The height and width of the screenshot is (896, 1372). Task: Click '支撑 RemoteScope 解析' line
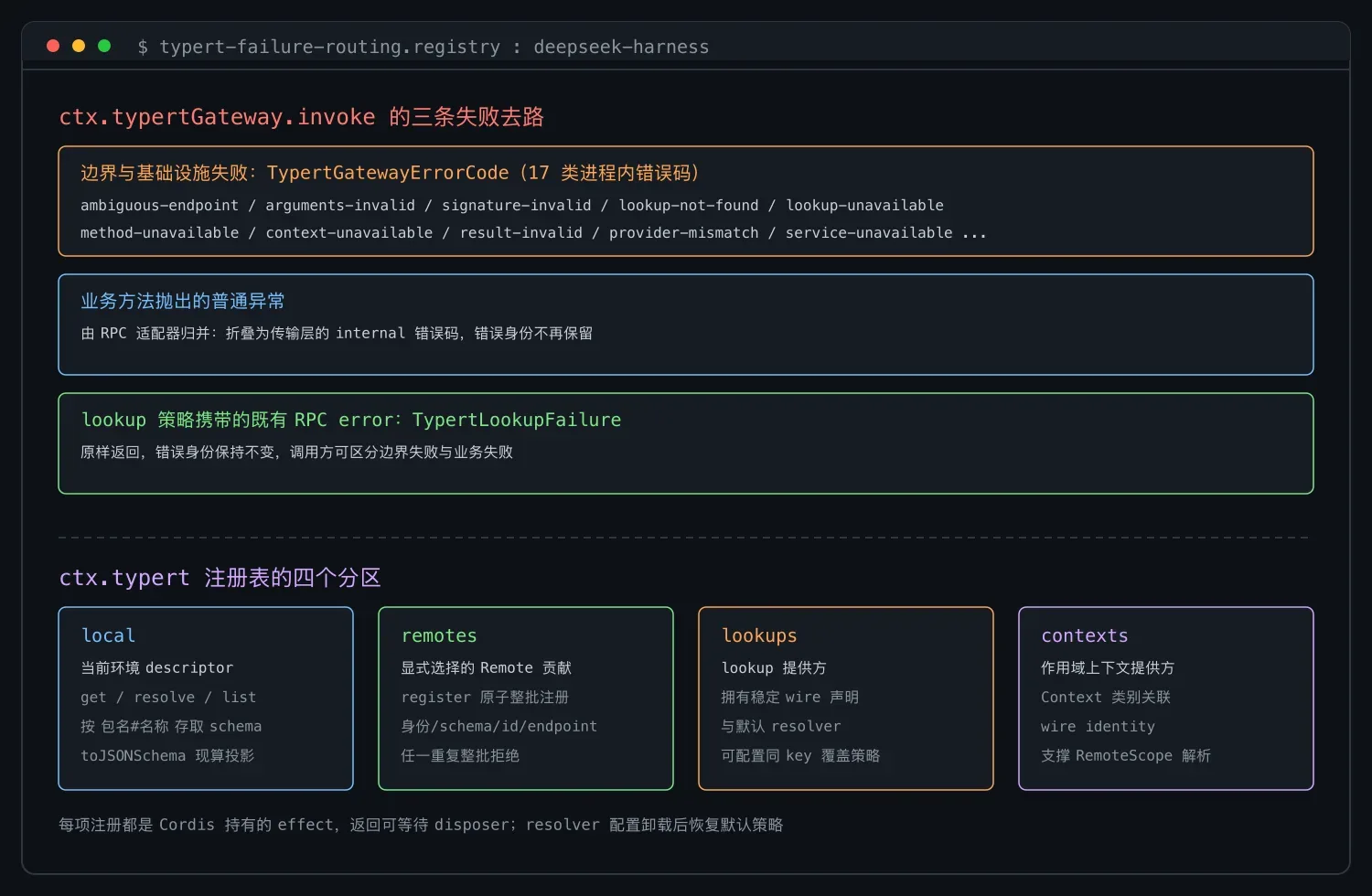click(1126, 756)
